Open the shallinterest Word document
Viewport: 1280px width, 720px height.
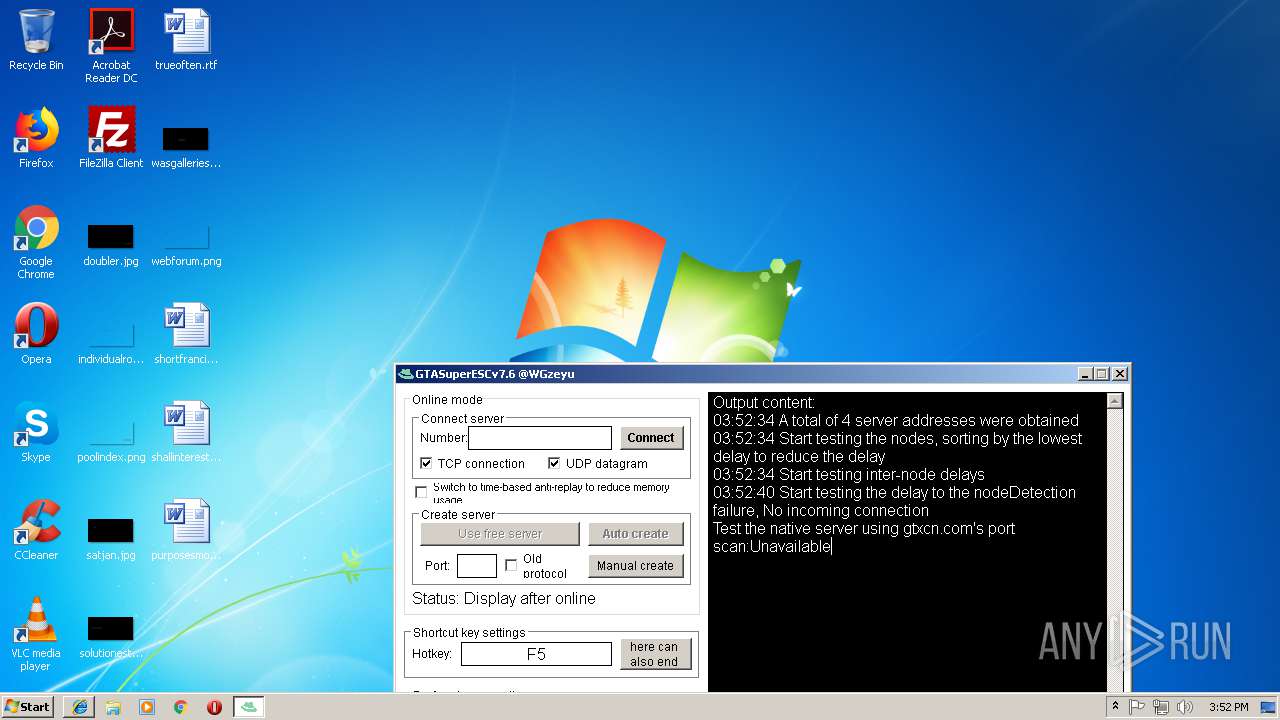click(186, 432)
